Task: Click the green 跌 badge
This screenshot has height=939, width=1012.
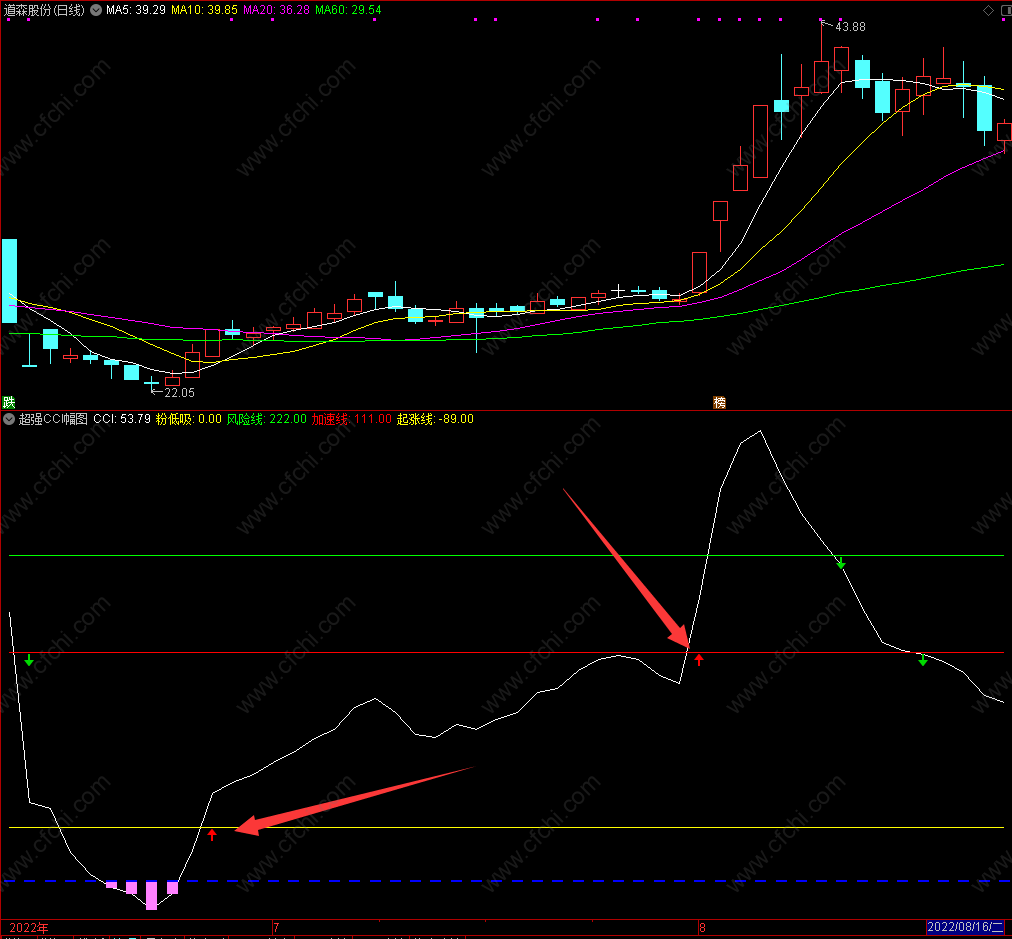Action: pyautogui.click(x=8, y=403)
